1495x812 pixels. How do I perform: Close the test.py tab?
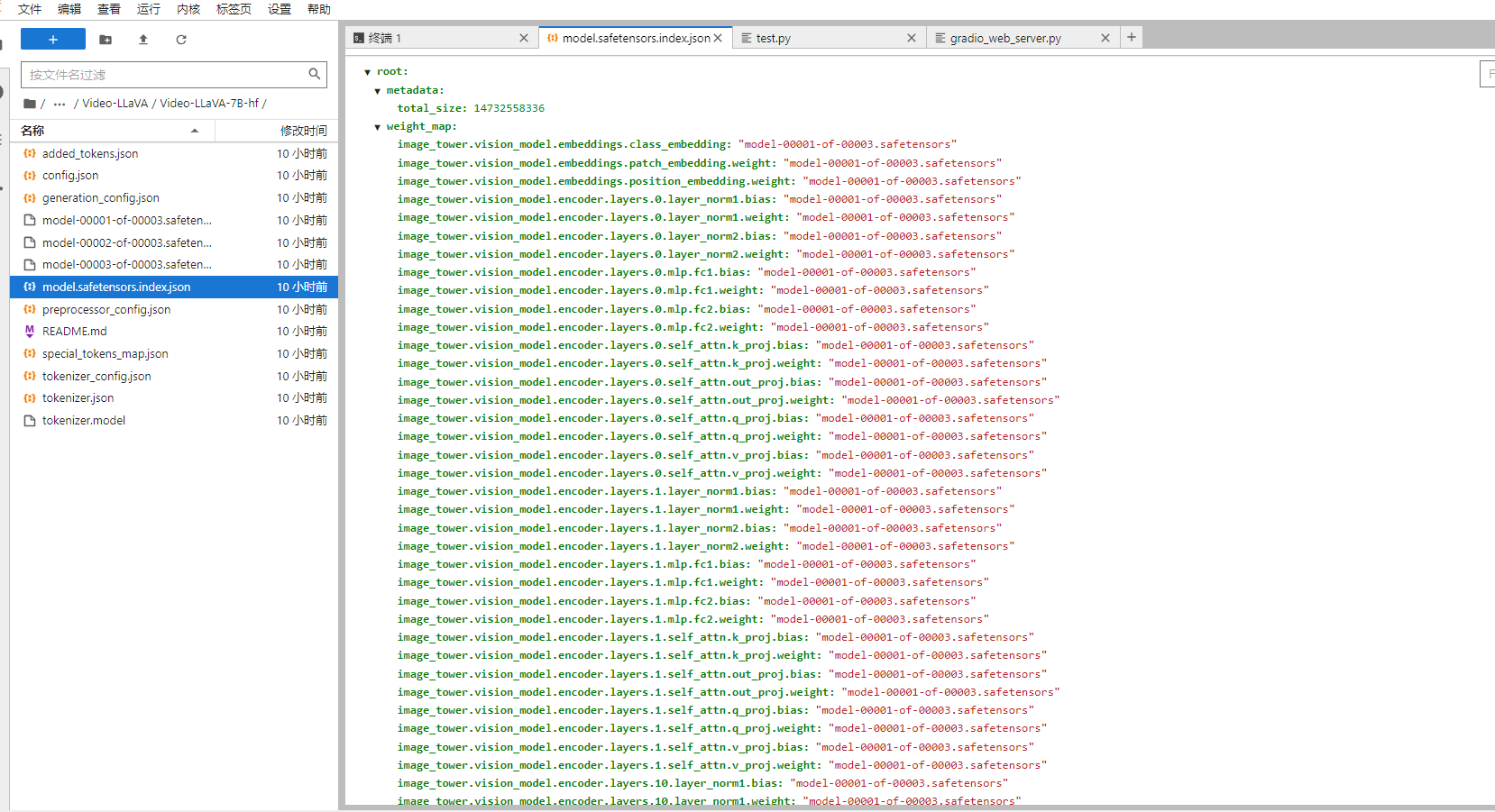912,38
